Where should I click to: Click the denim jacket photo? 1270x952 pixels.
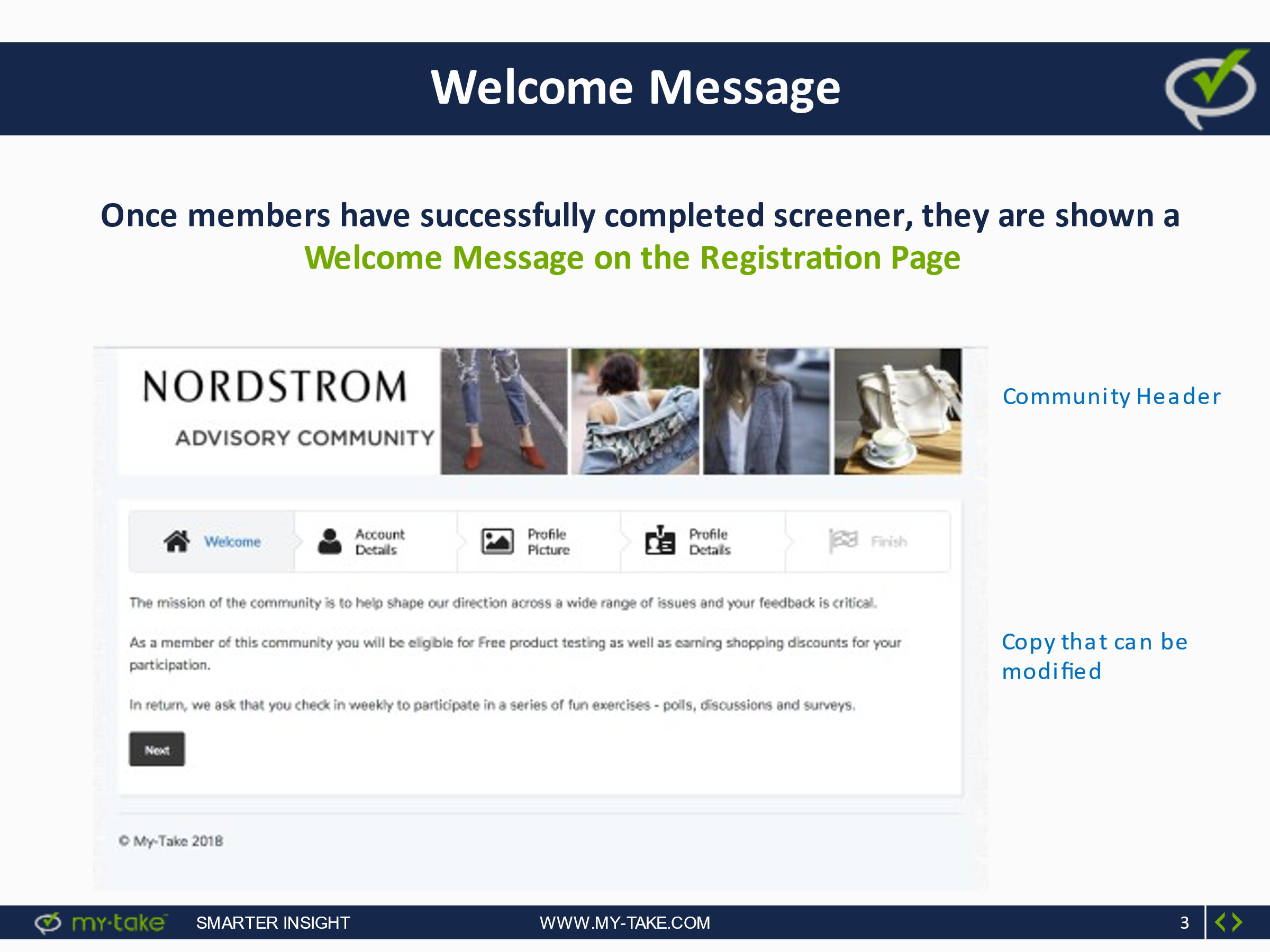(x=635, y=411)
